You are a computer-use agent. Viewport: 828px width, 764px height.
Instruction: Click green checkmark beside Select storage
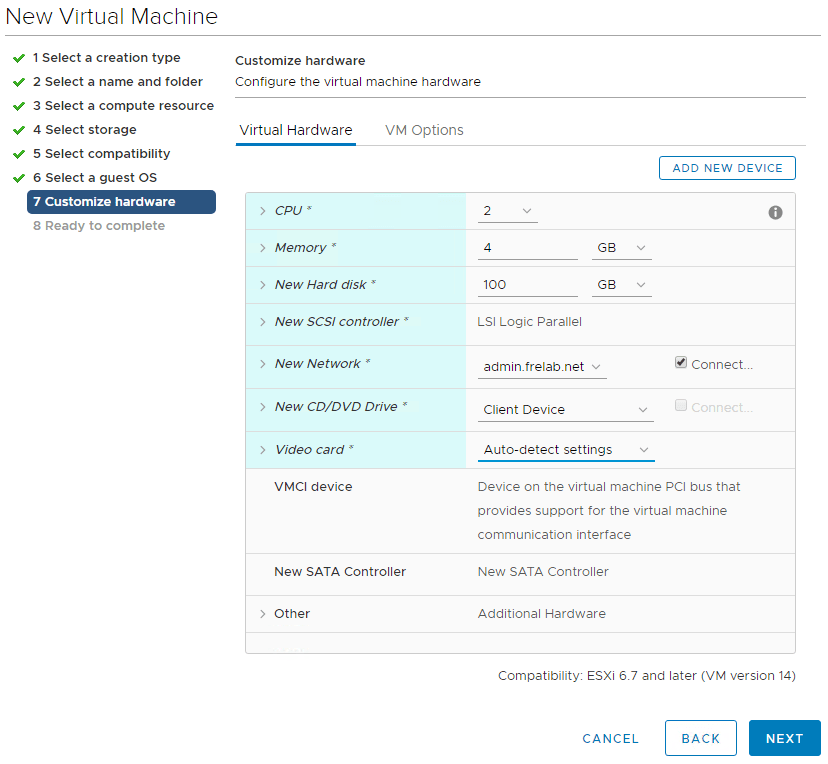[19, 130]
